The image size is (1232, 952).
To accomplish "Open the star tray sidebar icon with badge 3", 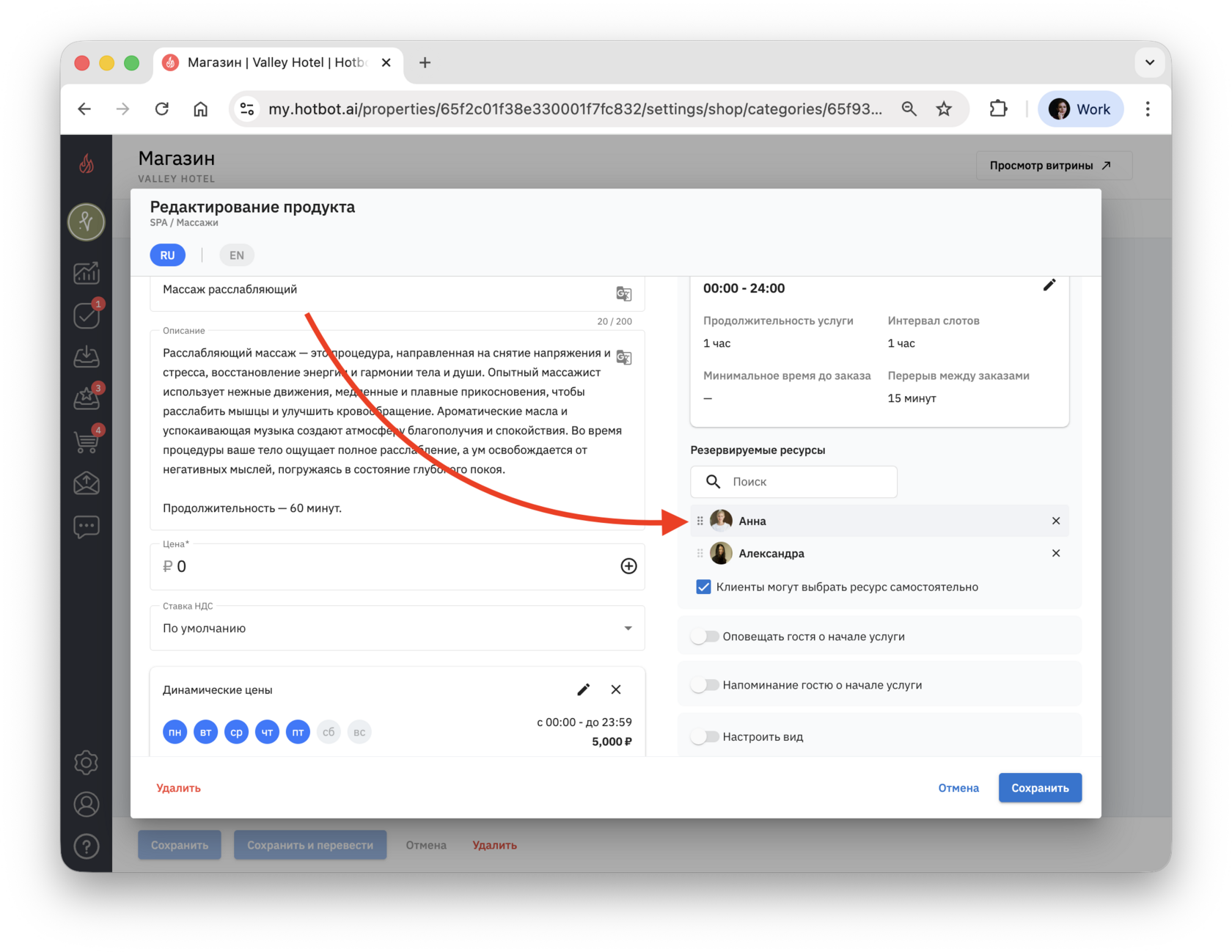I will click(x=87, y=398).
